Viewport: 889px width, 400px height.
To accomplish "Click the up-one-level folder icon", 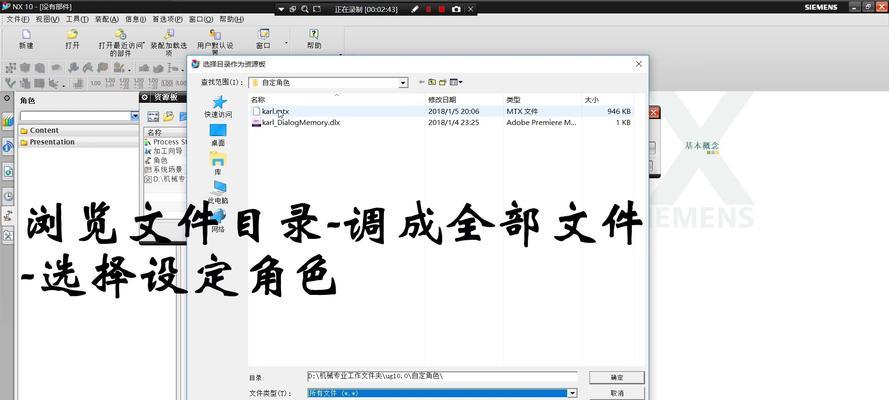I will click(x=432, y=82).
